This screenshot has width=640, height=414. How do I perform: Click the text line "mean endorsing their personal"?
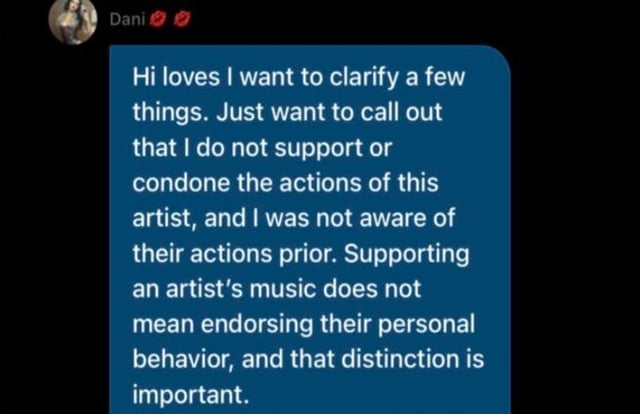(304, 325)
